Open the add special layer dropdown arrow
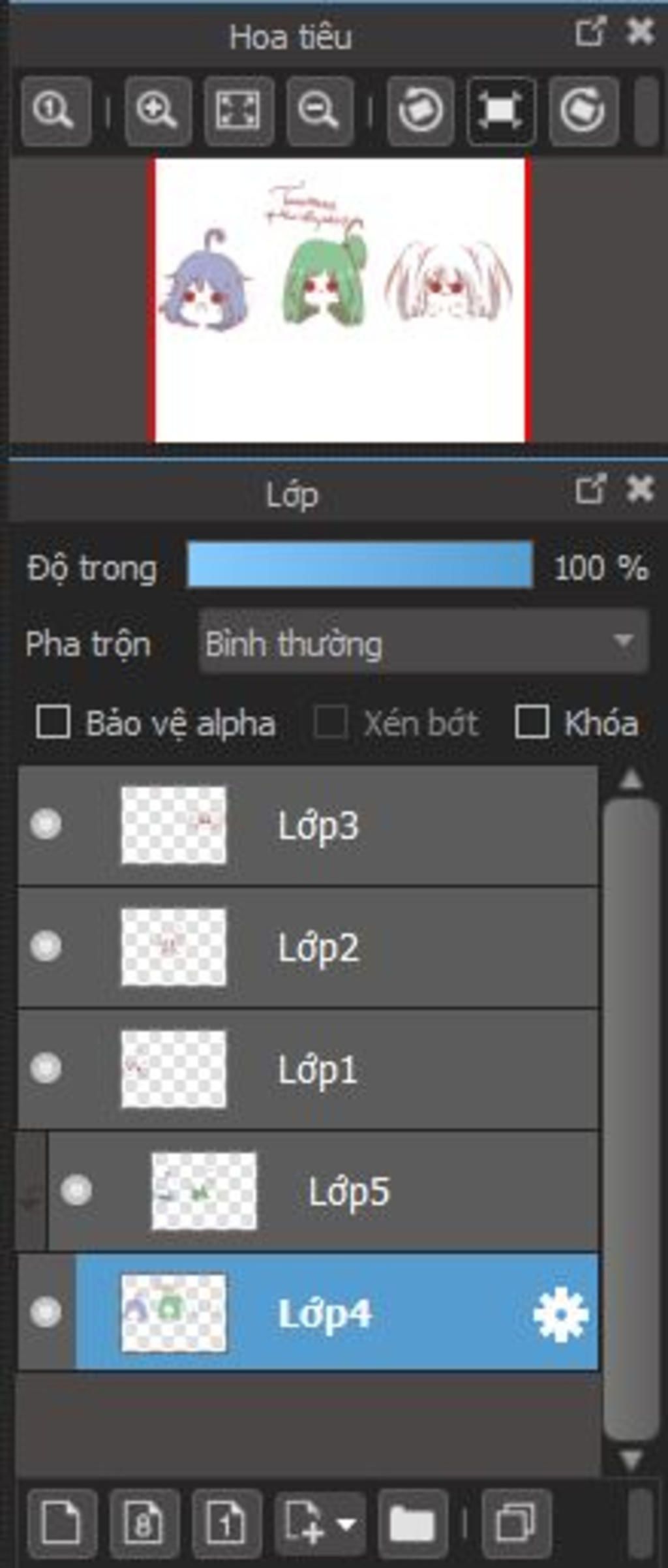 point(346,1524)
